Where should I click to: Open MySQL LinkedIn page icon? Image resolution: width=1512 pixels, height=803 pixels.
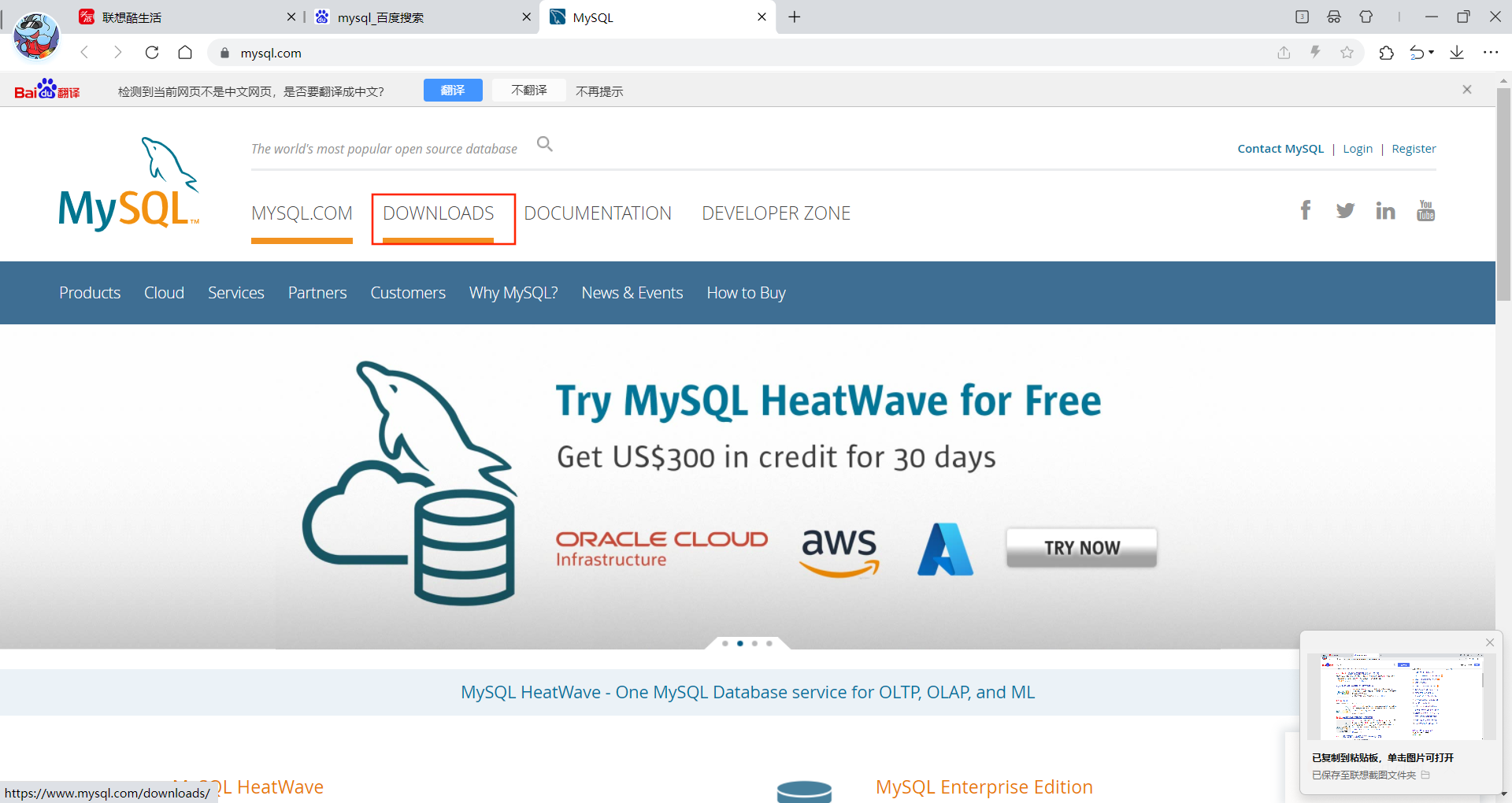(1385, 210)
